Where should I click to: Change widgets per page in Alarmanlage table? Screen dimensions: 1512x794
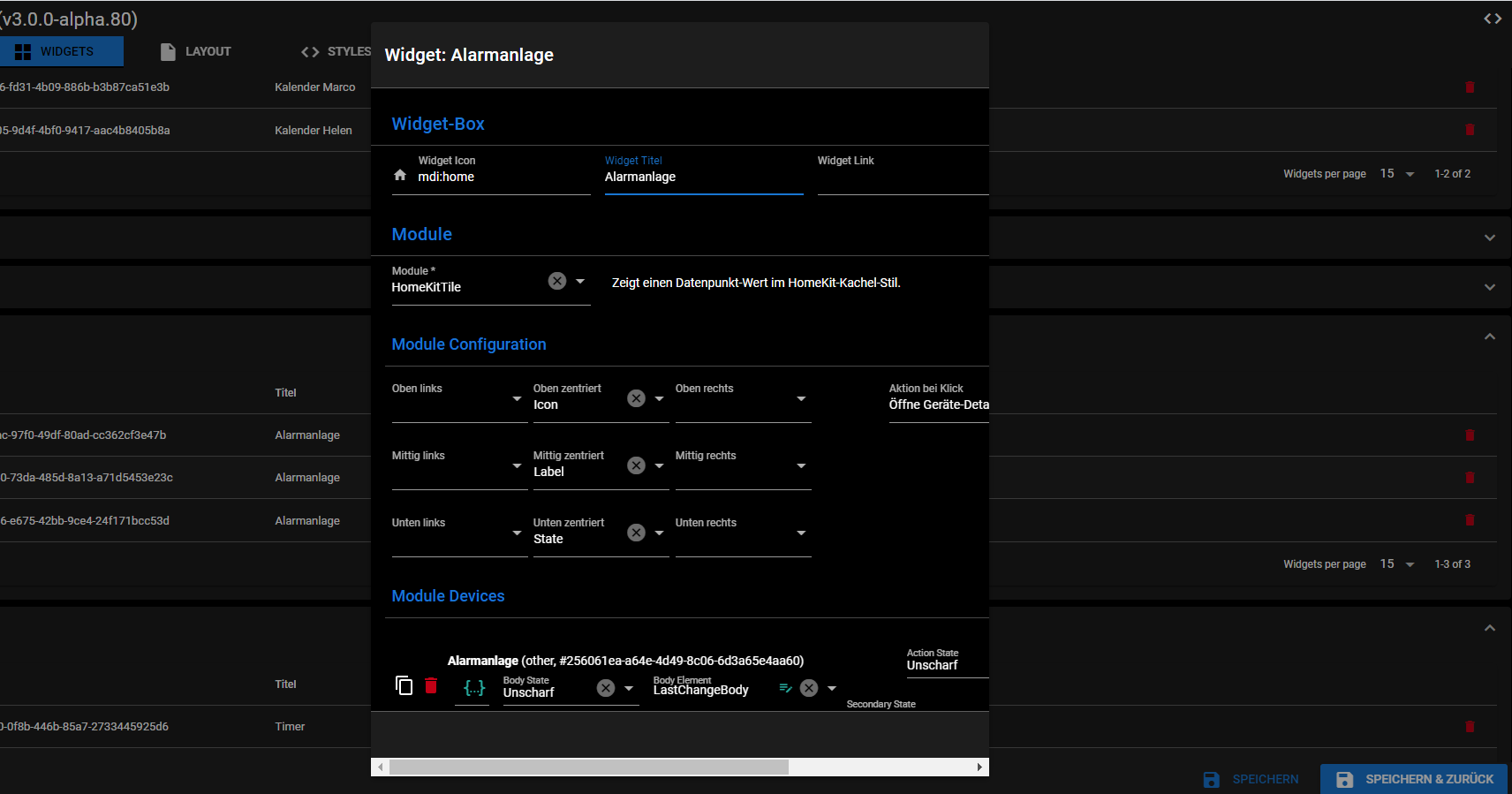point(1397,564)
